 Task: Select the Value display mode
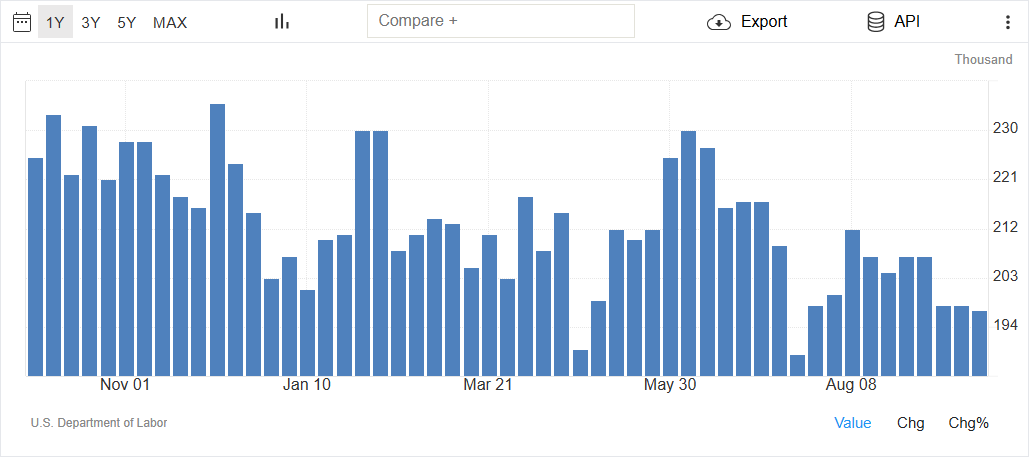click(852, 423)
